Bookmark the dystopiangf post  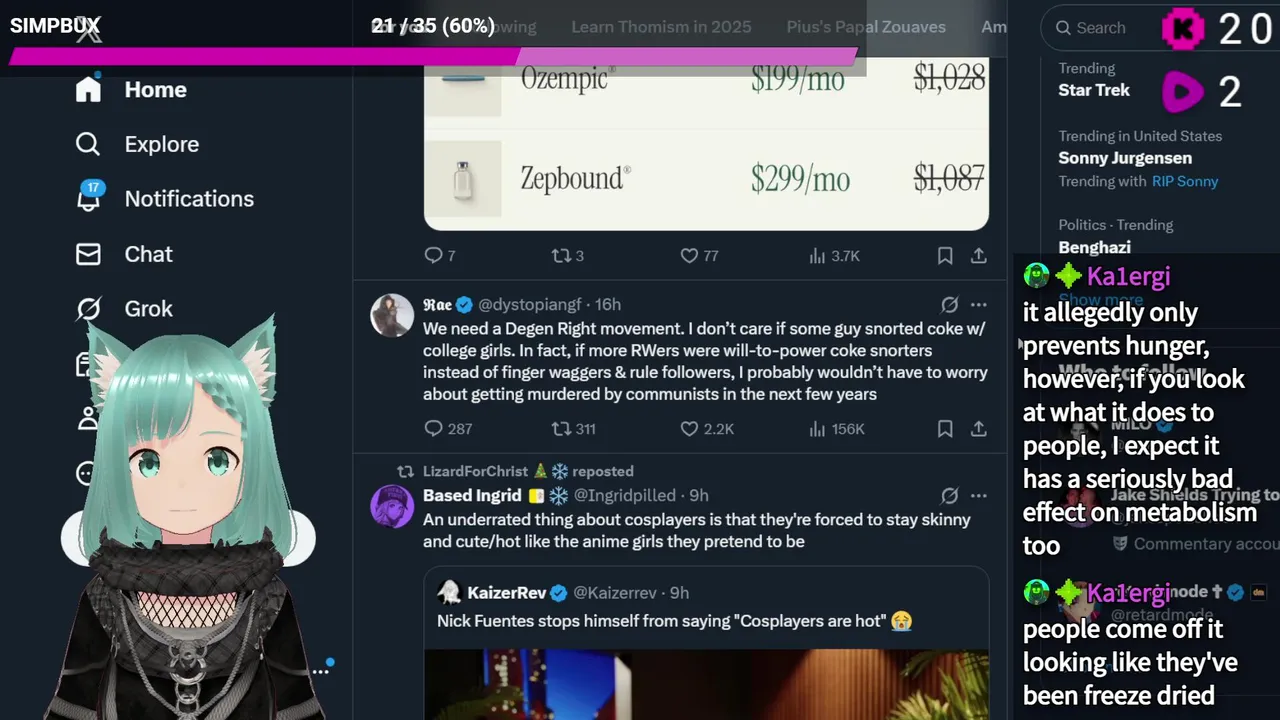[x=945, y=429]
